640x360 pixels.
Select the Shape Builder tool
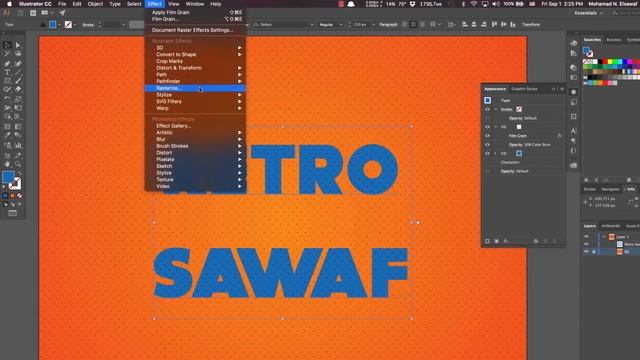tap(7, 117)
